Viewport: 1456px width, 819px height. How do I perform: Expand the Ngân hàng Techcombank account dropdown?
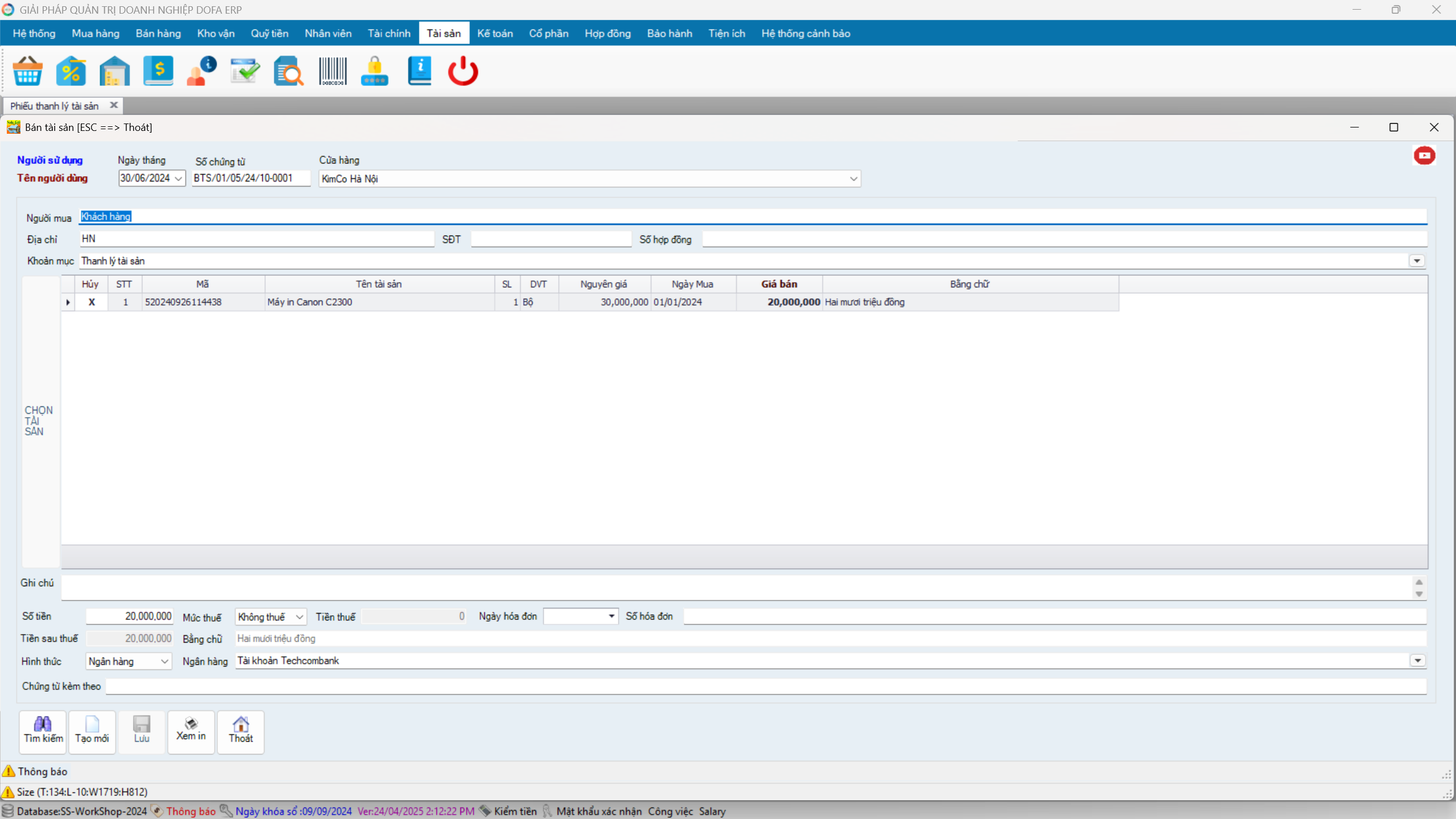(x=1417, y=661)
